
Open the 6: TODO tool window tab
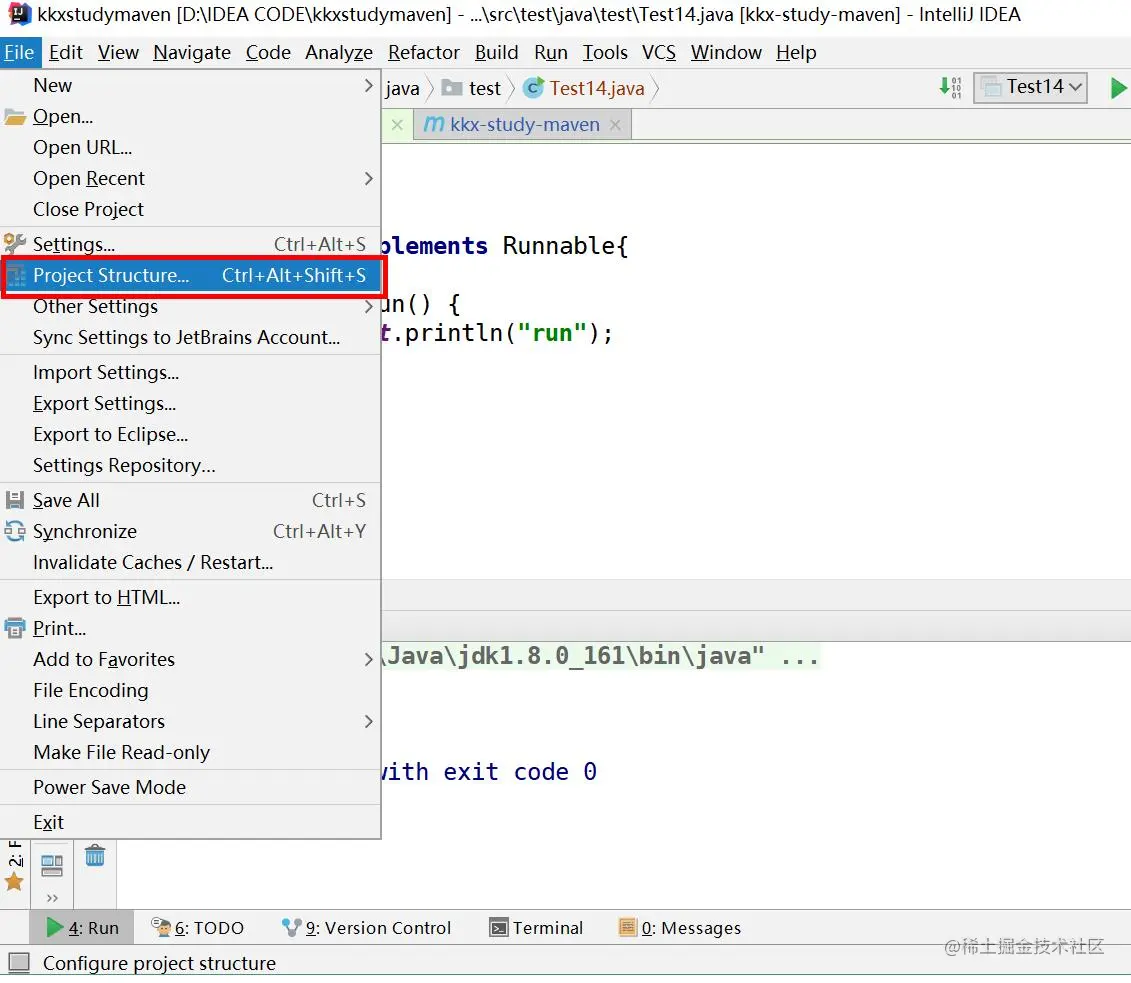tap(198, 927)
